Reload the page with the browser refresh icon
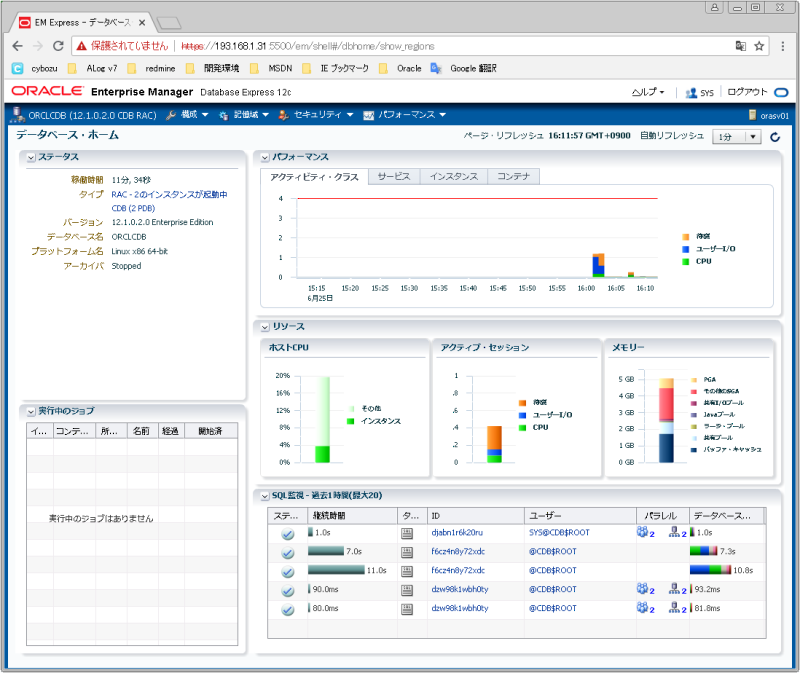This screenshot has width=800, height=673. 58,46
